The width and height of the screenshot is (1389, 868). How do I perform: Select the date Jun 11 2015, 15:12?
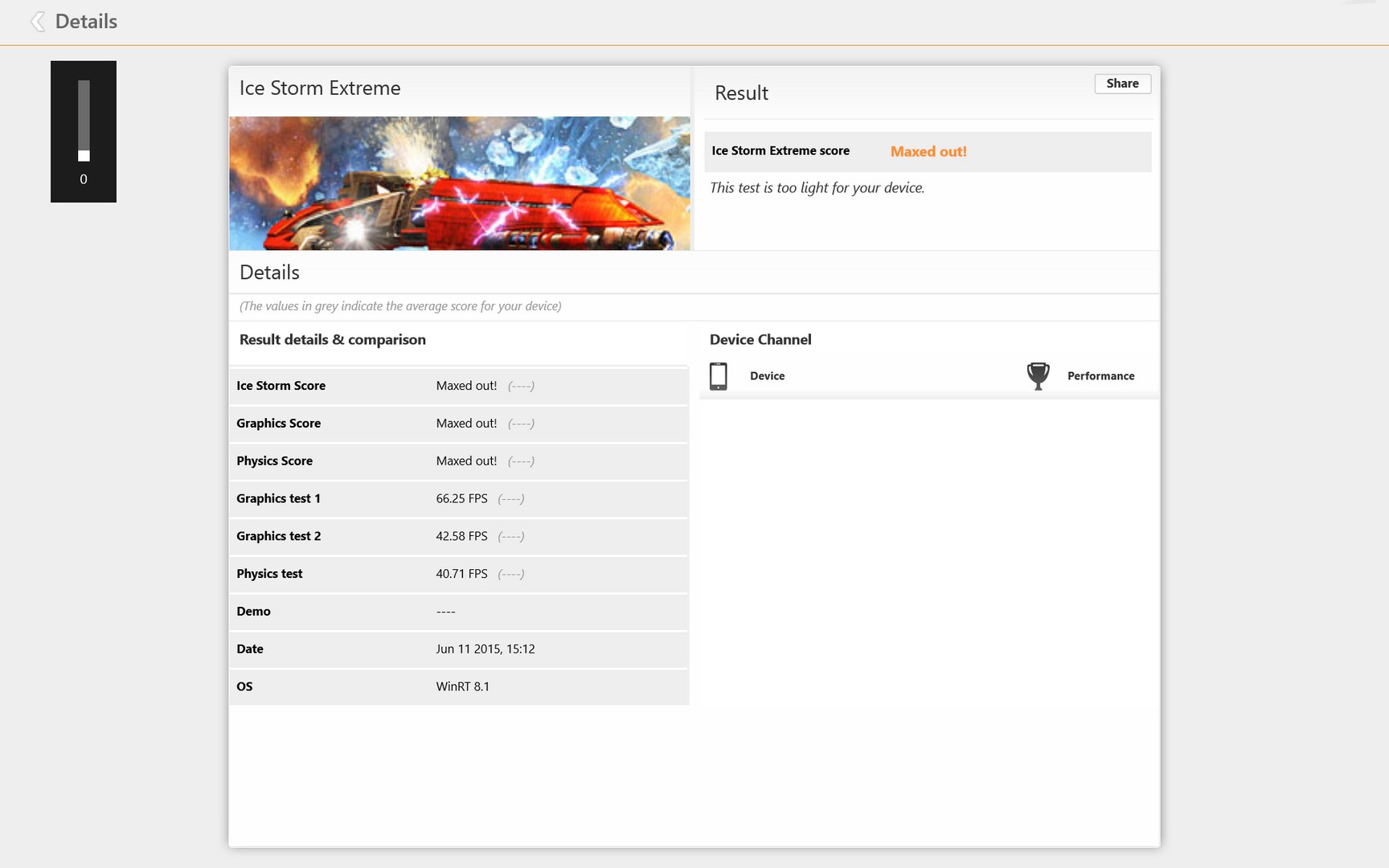[x=486, y=649]
